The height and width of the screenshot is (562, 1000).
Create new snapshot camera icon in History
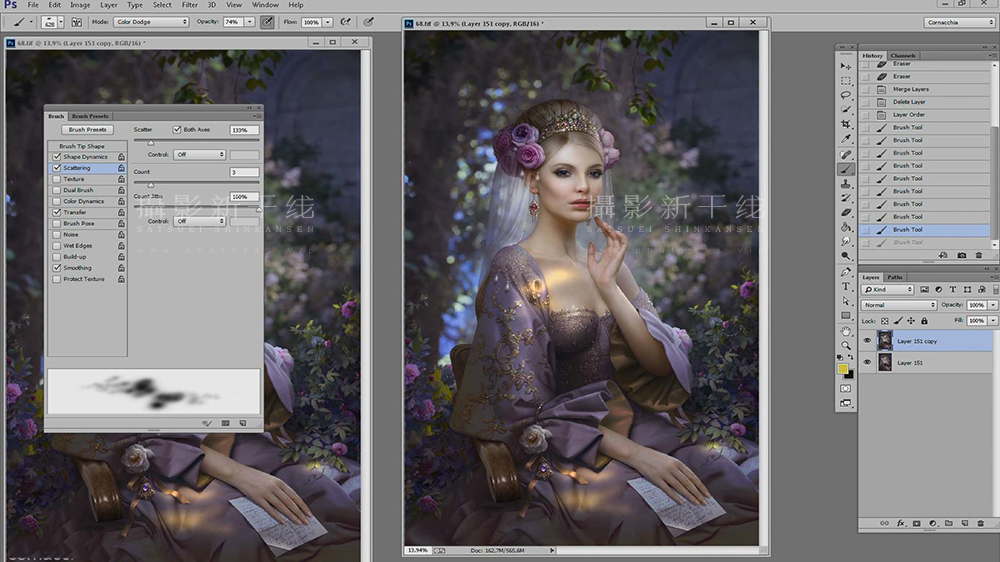[x=962, y=255]
